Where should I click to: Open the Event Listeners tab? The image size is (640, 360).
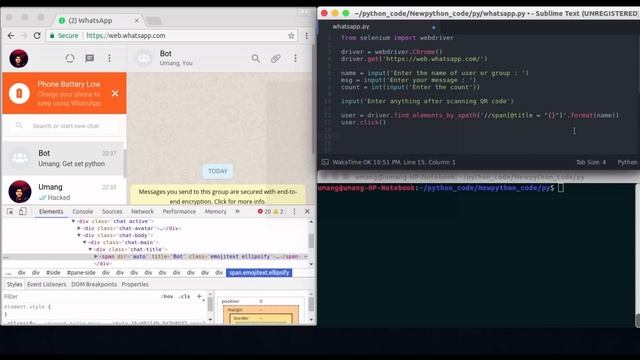47,284
